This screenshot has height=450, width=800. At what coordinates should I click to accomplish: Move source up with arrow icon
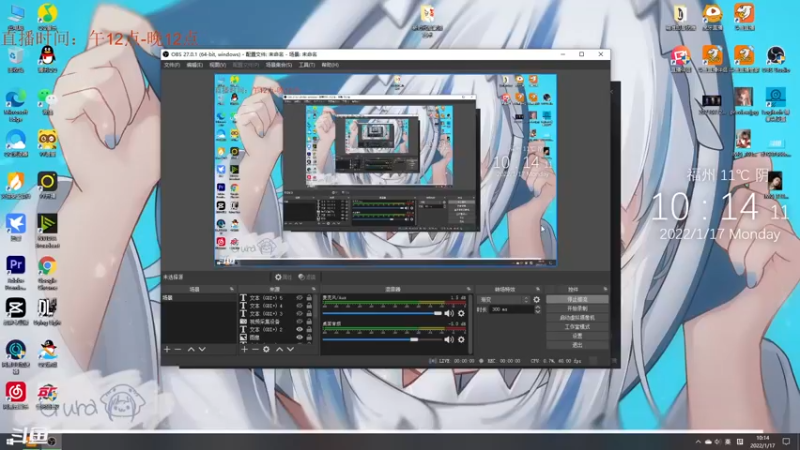(x=279, y=349)
